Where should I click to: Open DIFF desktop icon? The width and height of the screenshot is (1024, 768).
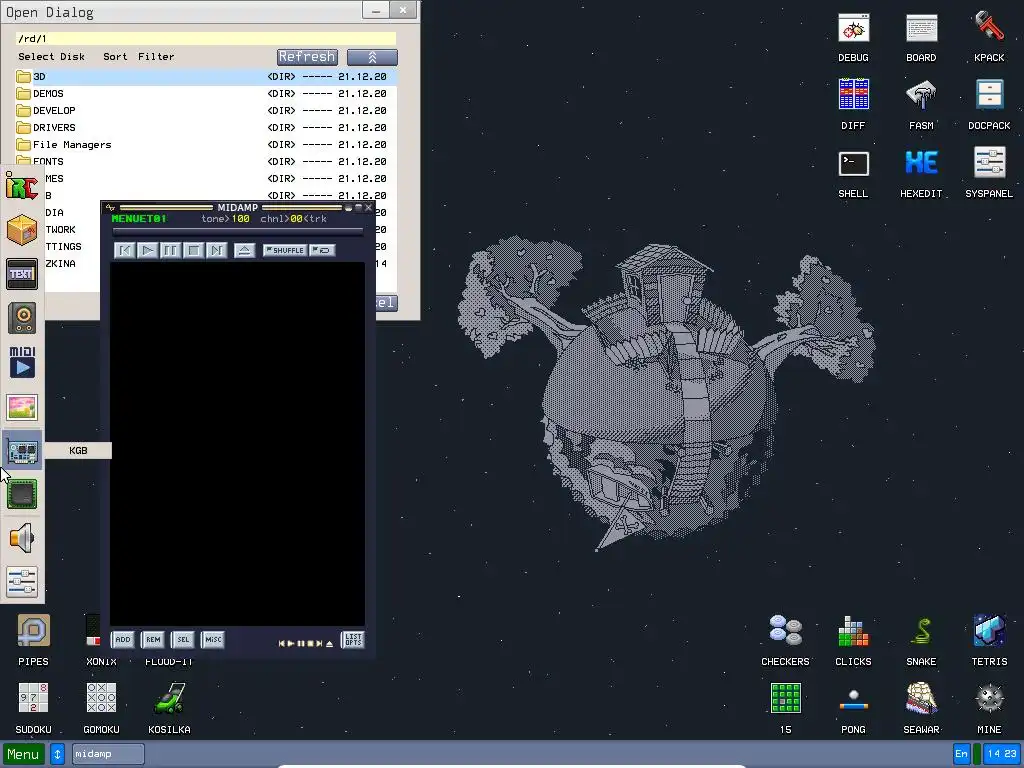coord(853,104)
